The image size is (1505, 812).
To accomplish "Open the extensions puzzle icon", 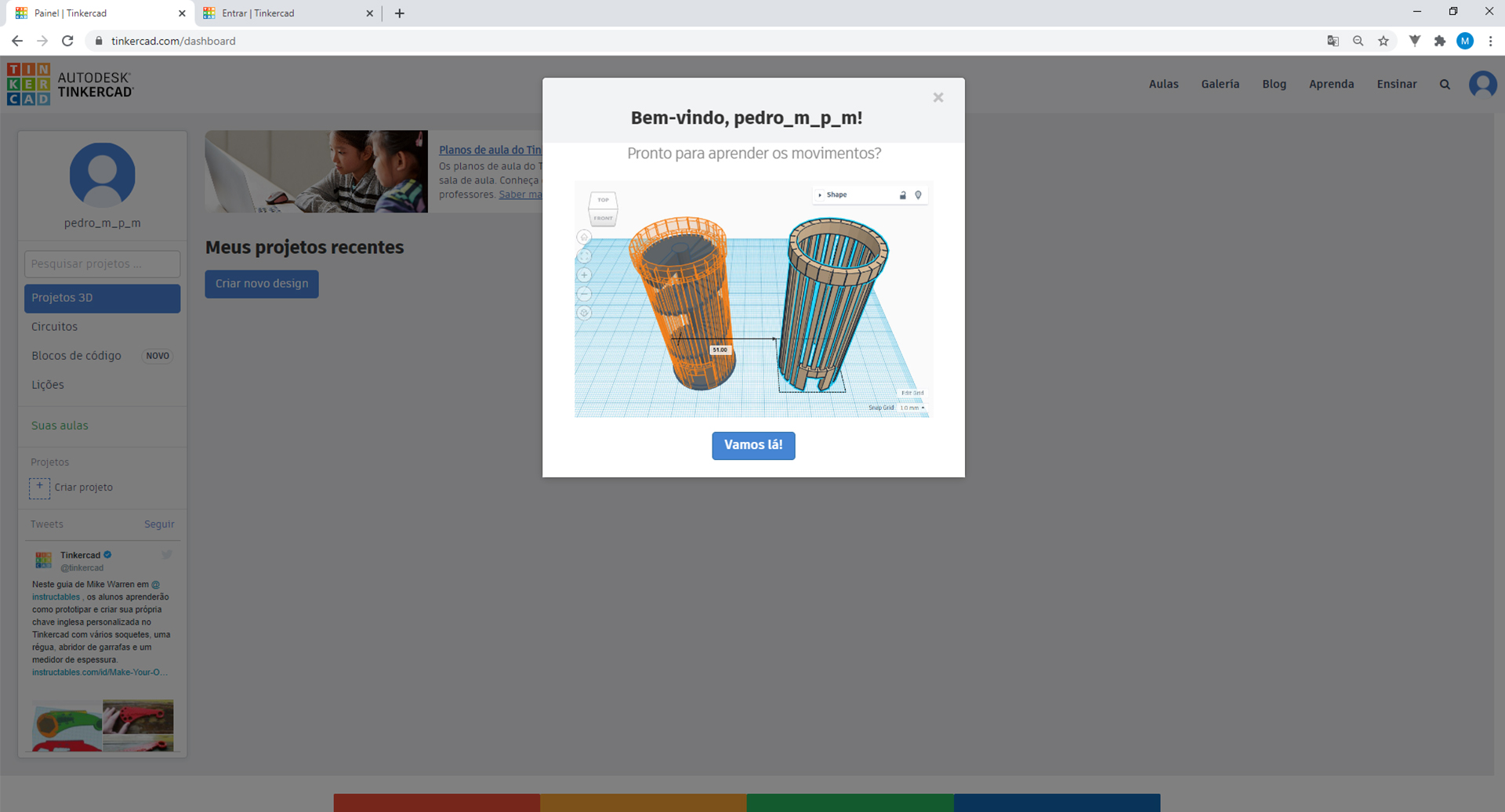I will (1440, 41).
